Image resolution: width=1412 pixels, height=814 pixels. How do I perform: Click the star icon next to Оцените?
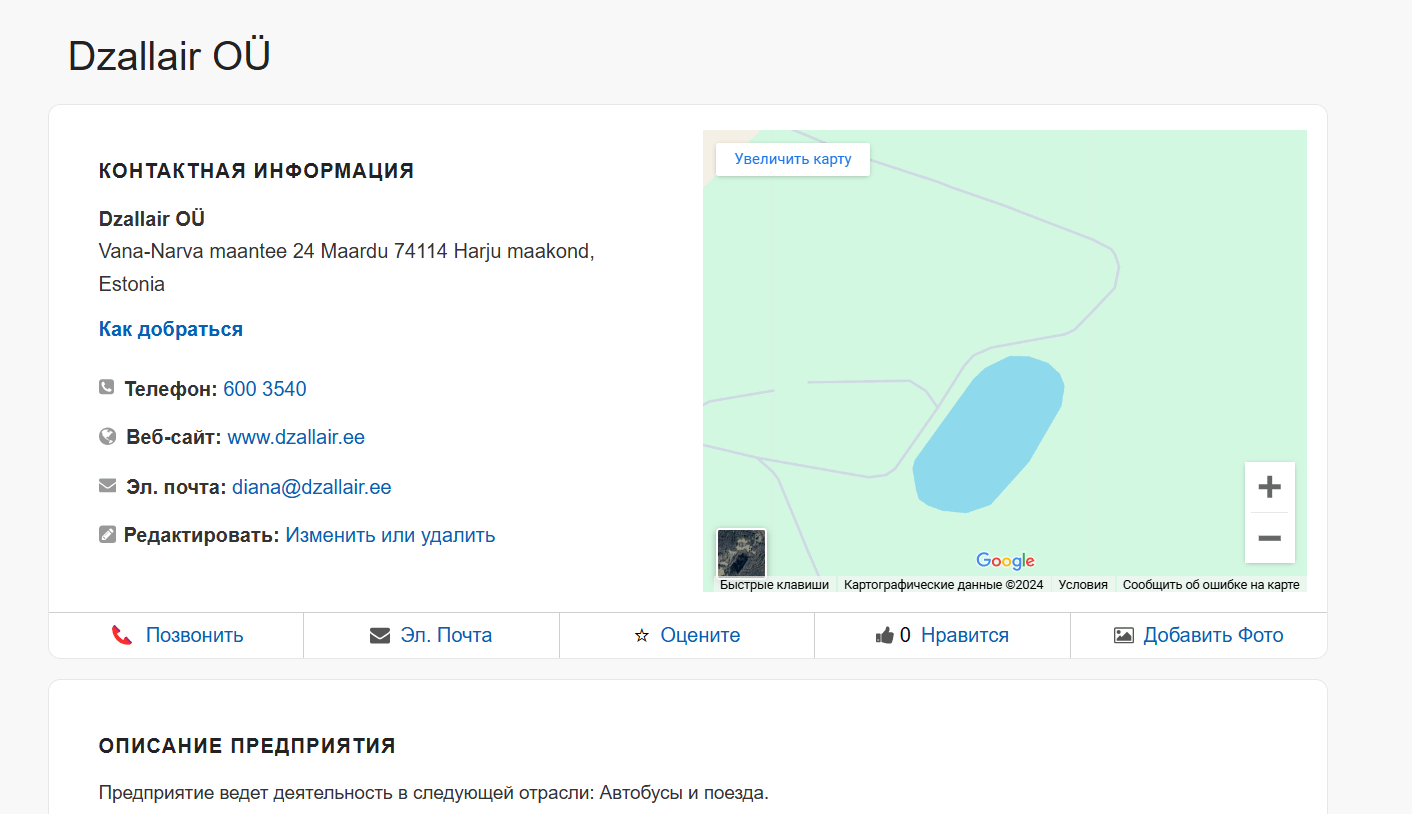(x=642, y=635)
